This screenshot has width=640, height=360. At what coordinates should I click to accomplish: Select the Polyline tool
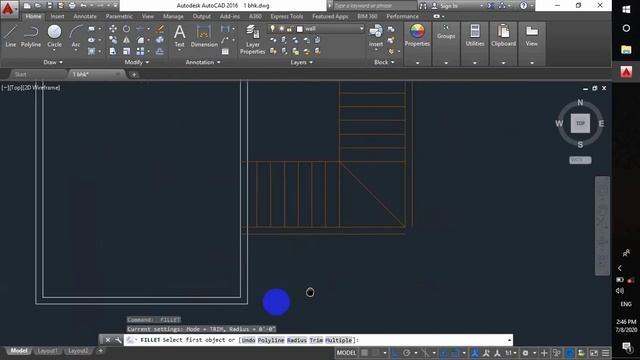(x=31, y=36)
